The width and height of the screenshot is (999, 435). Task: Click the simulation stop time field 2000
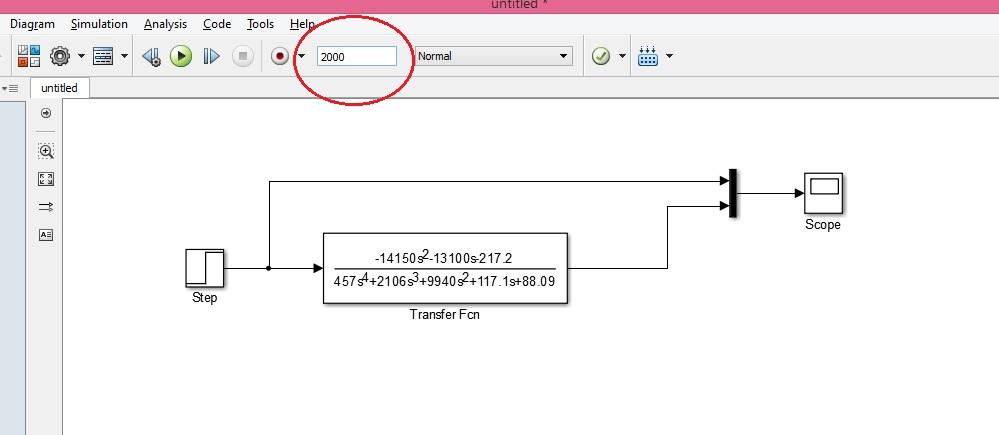pyautogui.click(x=357, y=56)
